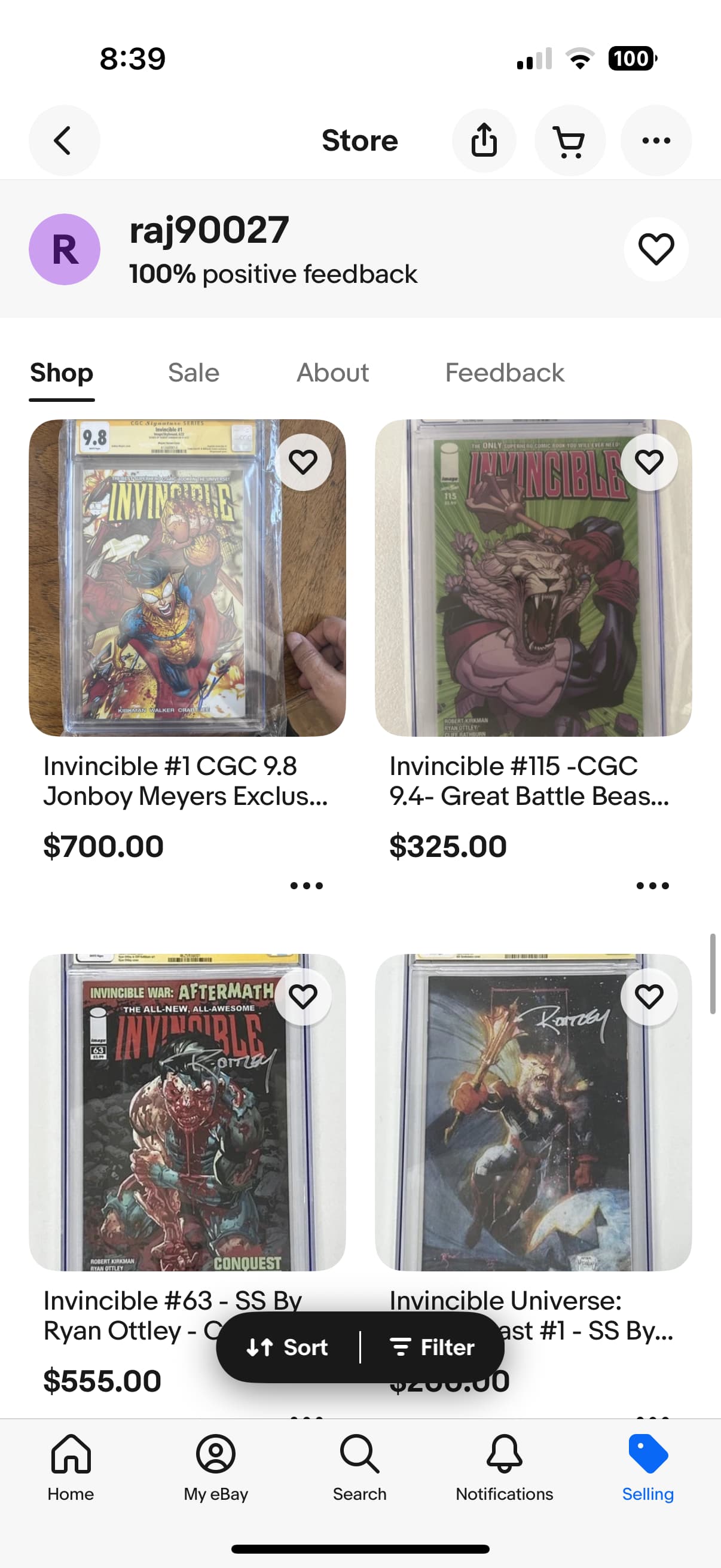The image size is (721, 1568).
Task: Switch to the Sale tab
Action: pos(194,373)
